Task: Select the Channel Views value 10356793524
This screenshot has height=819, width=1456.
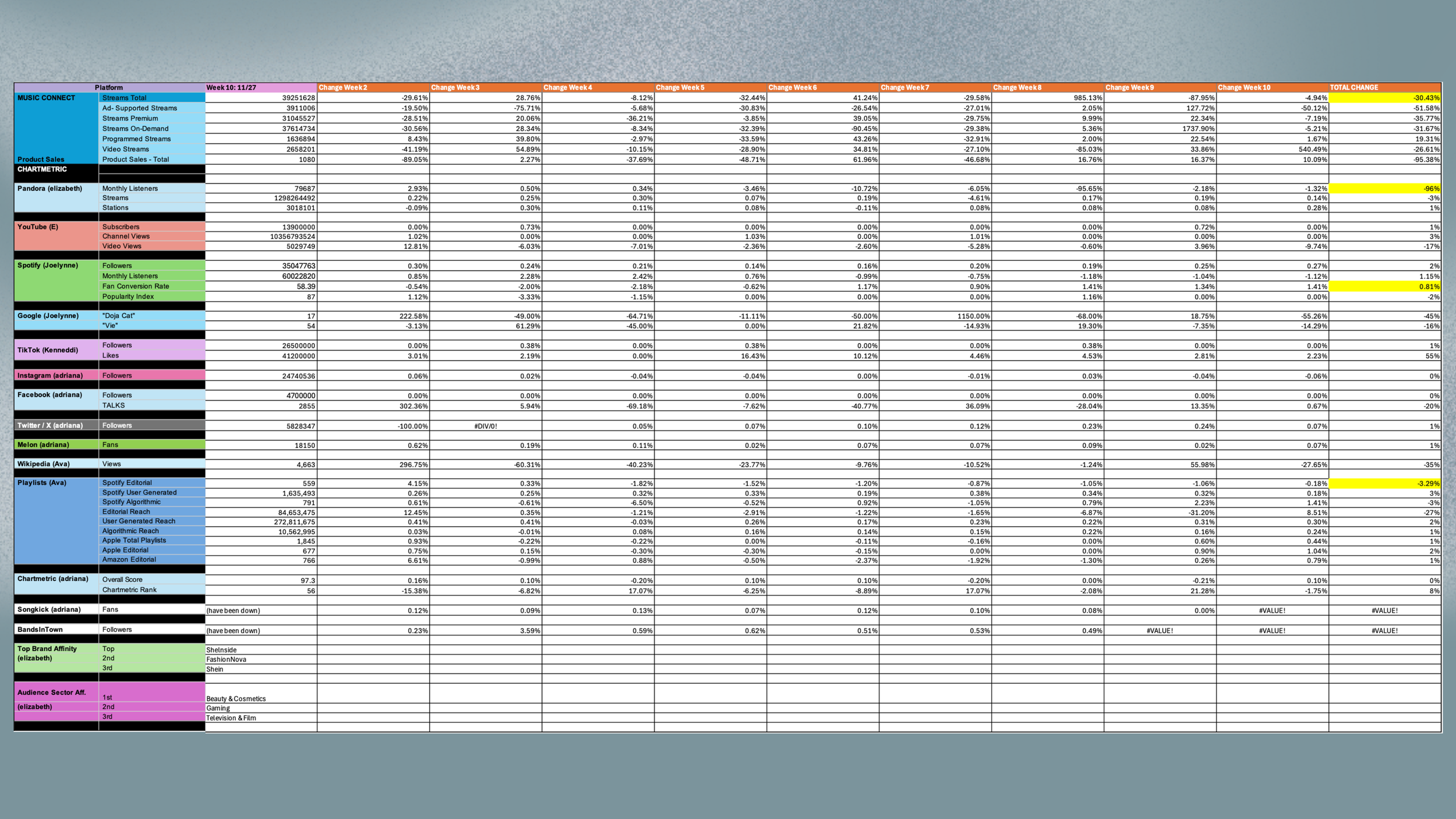Action: (x=261, y=236)
